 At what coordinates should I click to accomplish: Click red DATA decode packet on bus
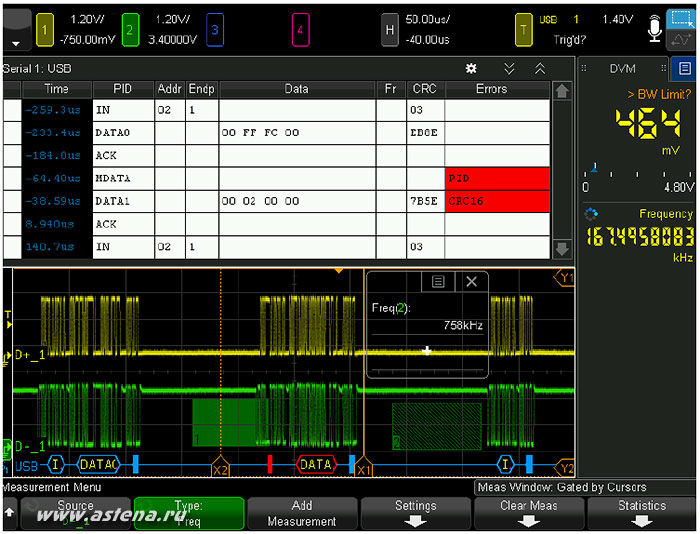pos(316,464)
